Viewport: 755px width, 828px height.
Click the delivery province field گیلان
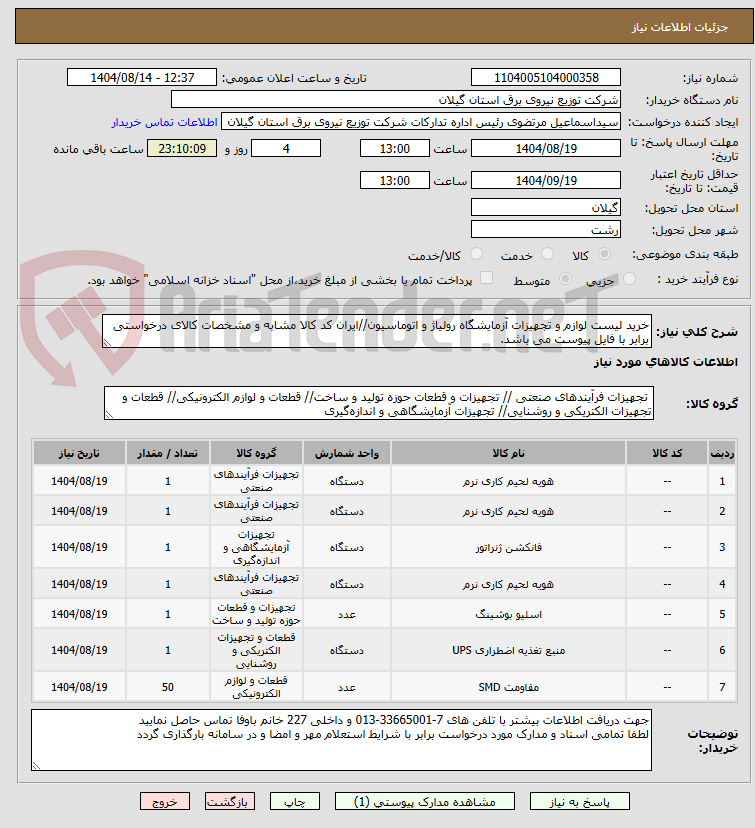pos(545,208)
